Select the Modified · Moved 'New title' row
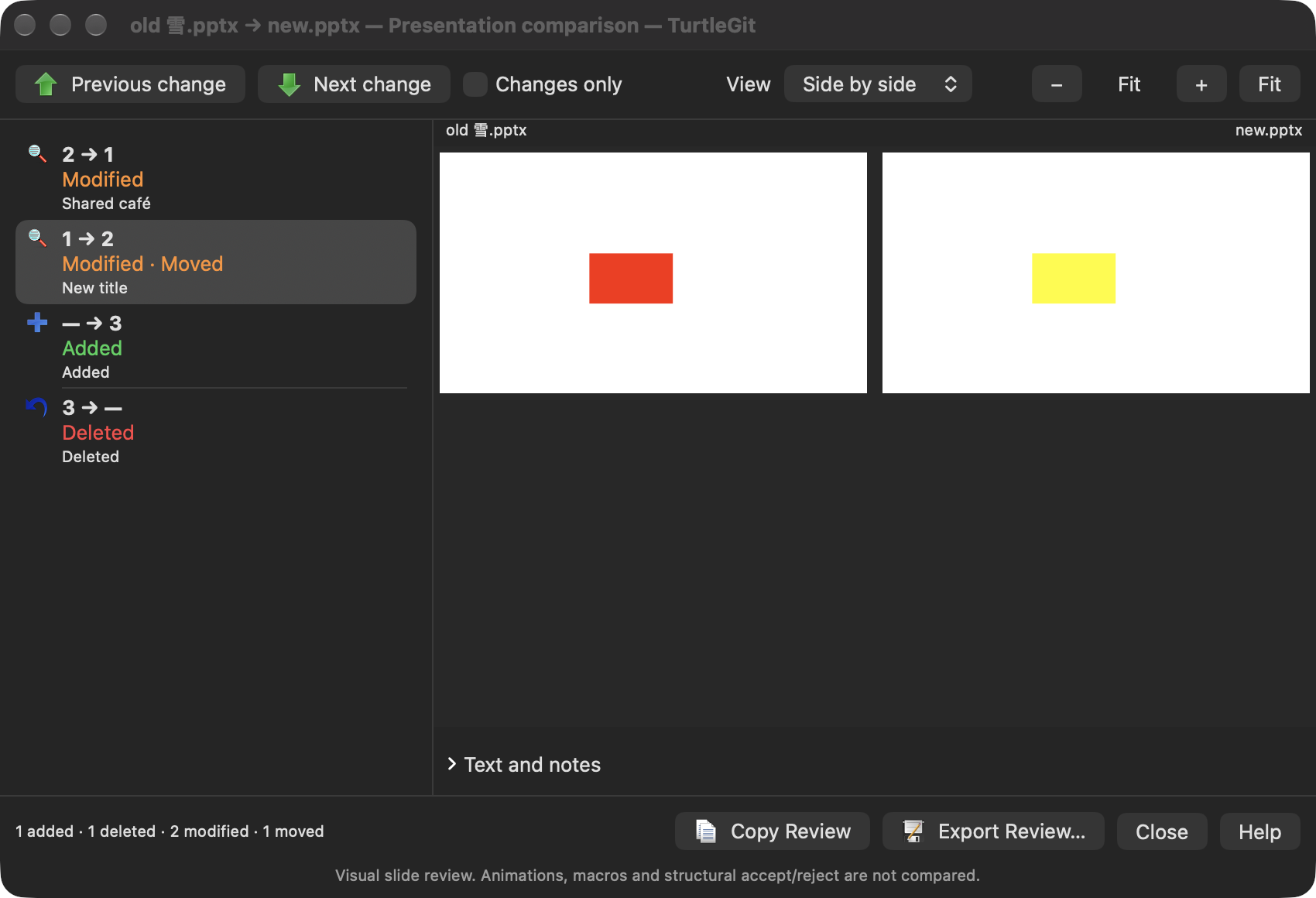The width and height of the screenshot is (1316, 898). [216, 262]
